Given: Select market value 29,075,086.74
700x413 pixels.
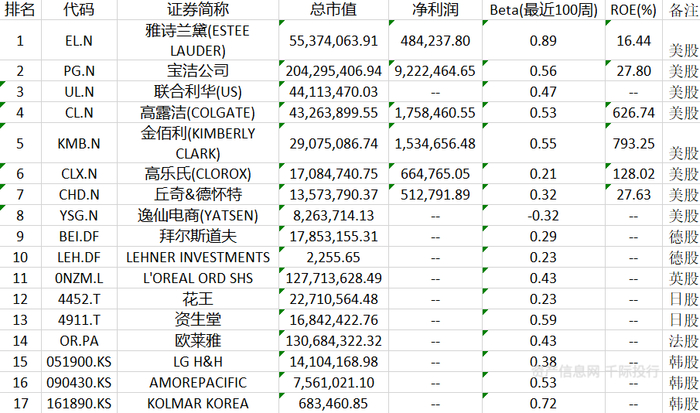Looking at the screenshot, I should [333, 144].
